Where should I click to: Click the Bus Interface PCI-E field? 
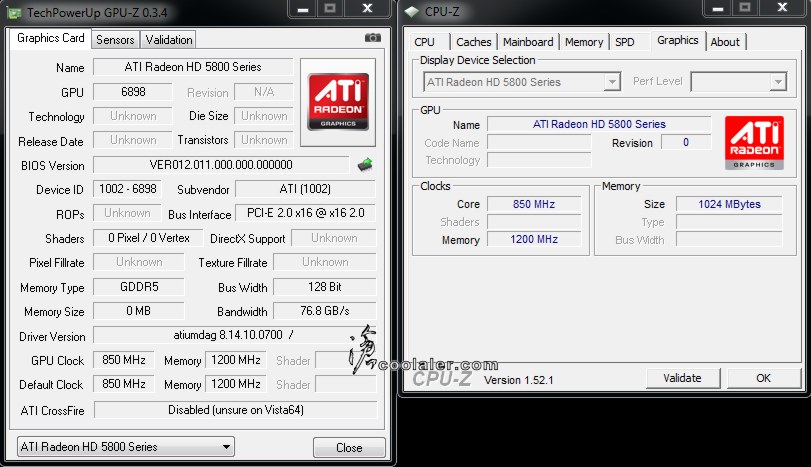point(305,213)
